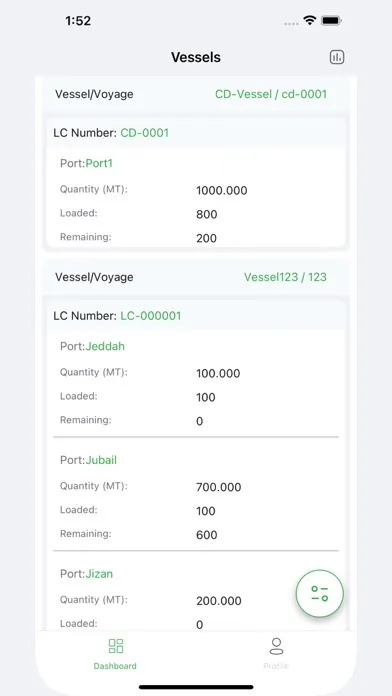The height and width of the screenshot is (696, 392).
Task: Open the chart report icon in header
Action: click(337, 57)
